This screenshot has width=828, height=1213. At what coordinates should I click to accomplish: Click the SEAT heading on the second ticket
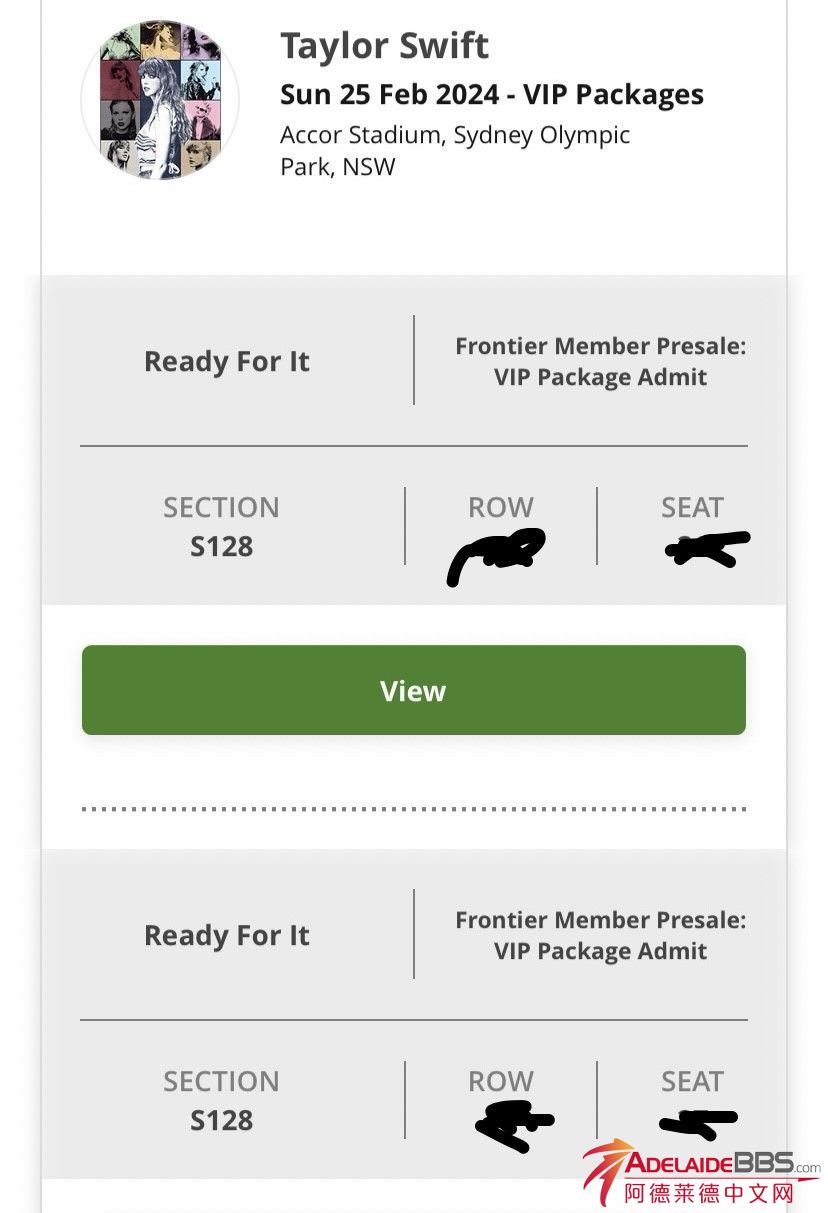coord(692,1081)
